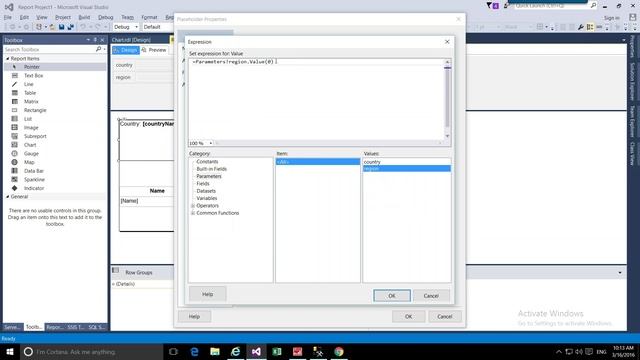Collapse the General toolbox group
The height and width of the screenshot is (360, 640).
coord(7,197)
